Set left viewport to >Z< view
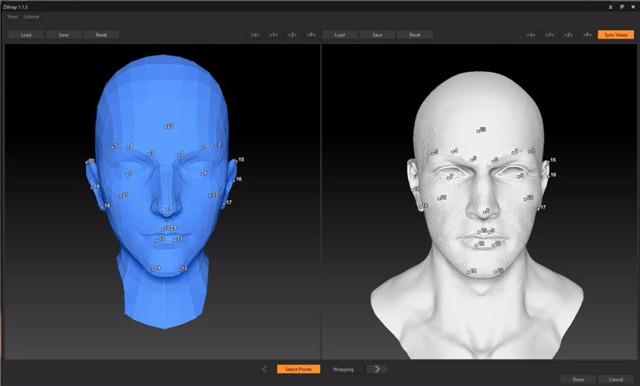 pos(292,35)
